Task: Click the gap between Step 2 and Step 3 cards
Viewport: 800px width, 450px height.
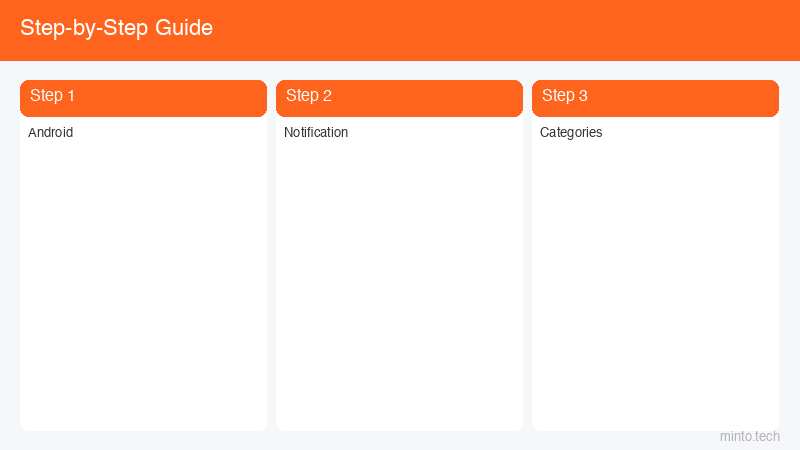Action: click(x=528, y=255)
